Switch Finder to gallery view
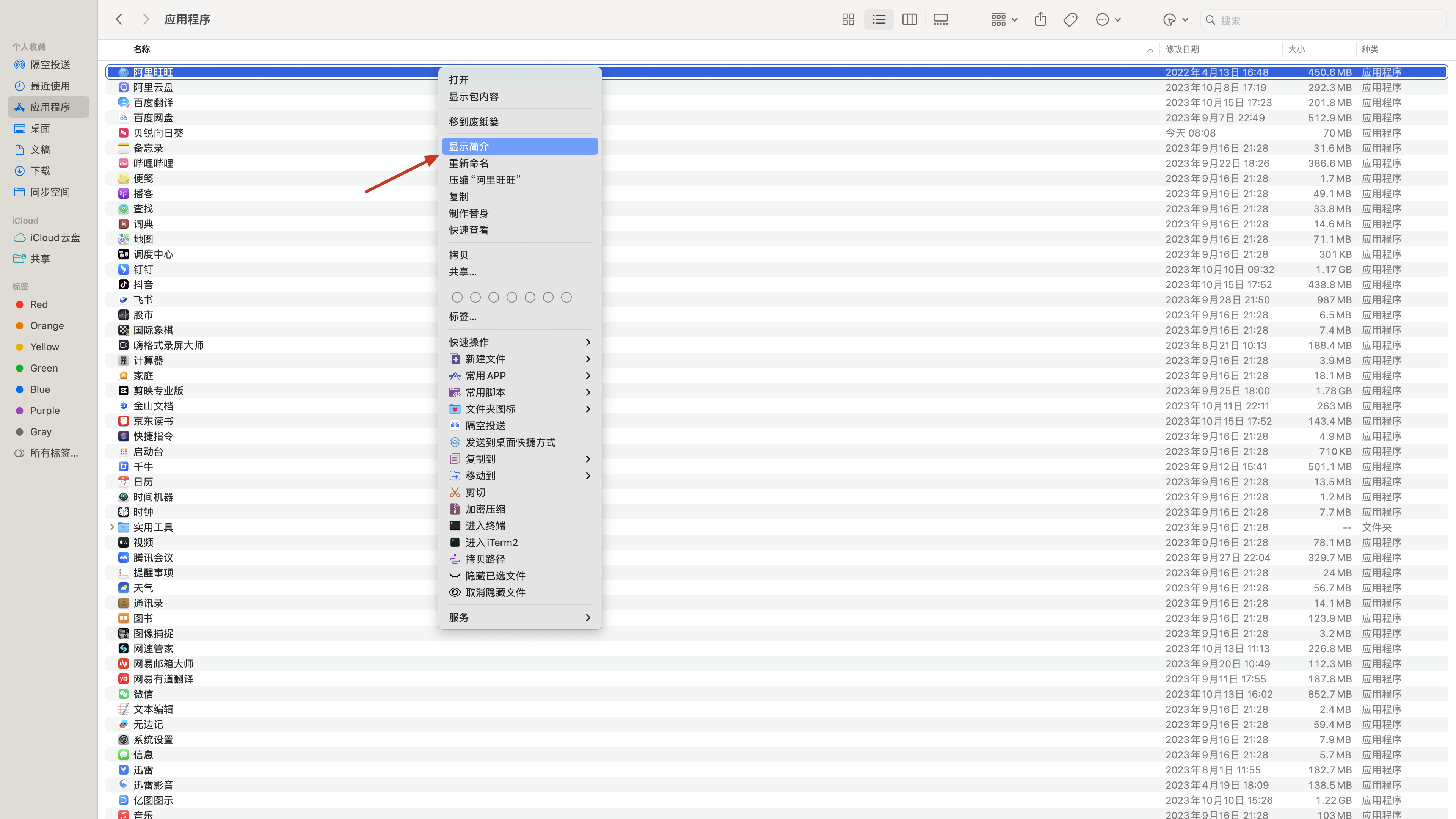This screenshot has height=819, width=1456. [940, 20]
